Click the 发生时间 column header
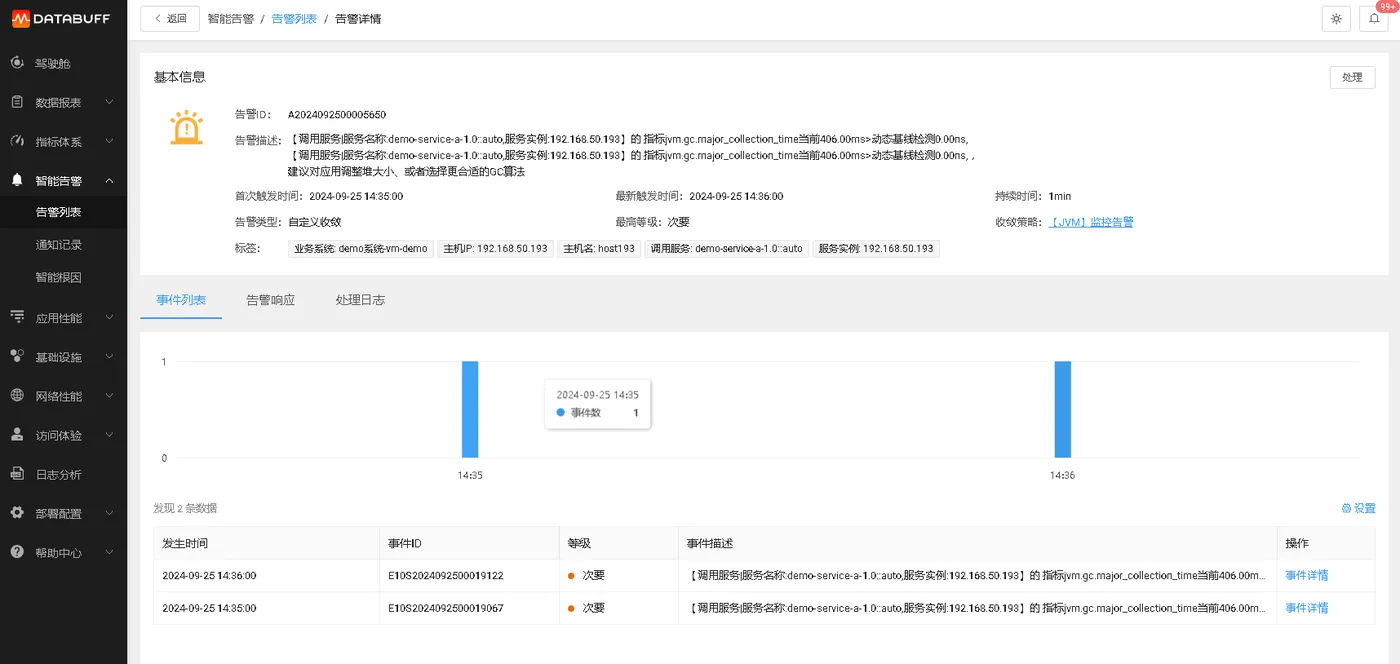This screenshot has width=1400, height=664. point(266,543)
